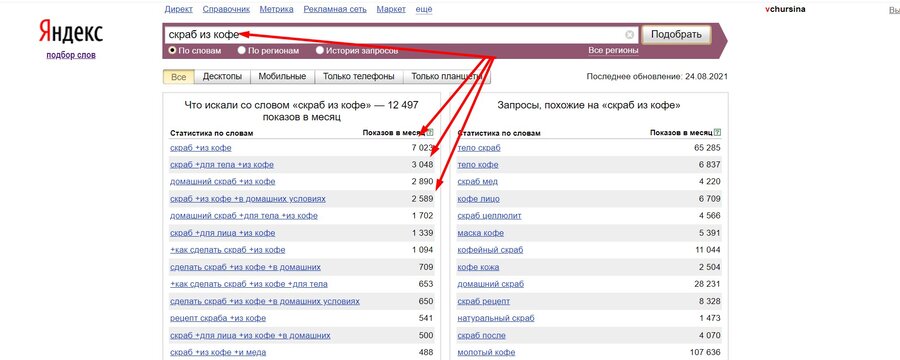The image size is (900, 360).
Task: Open query 'скраб +из кофе +и меда'
Action: click(218, 353)
